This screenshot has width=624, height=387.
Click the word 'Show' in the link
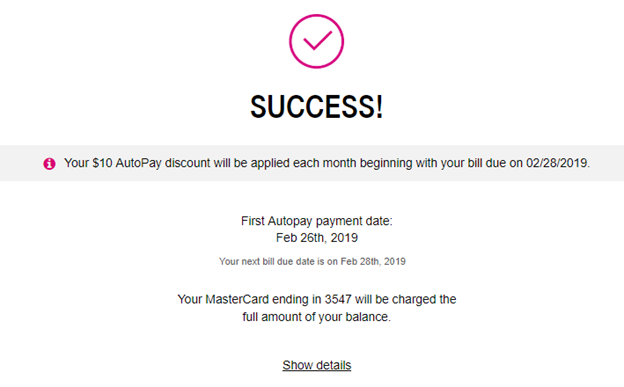pyautogui.click(x=298, y=365)
